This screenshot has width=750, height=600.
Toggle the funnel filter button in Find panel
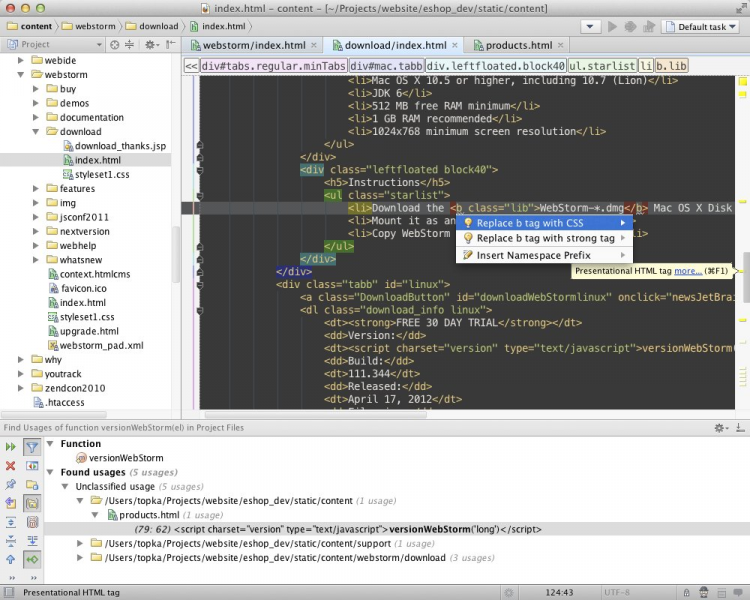click(32, 447)
